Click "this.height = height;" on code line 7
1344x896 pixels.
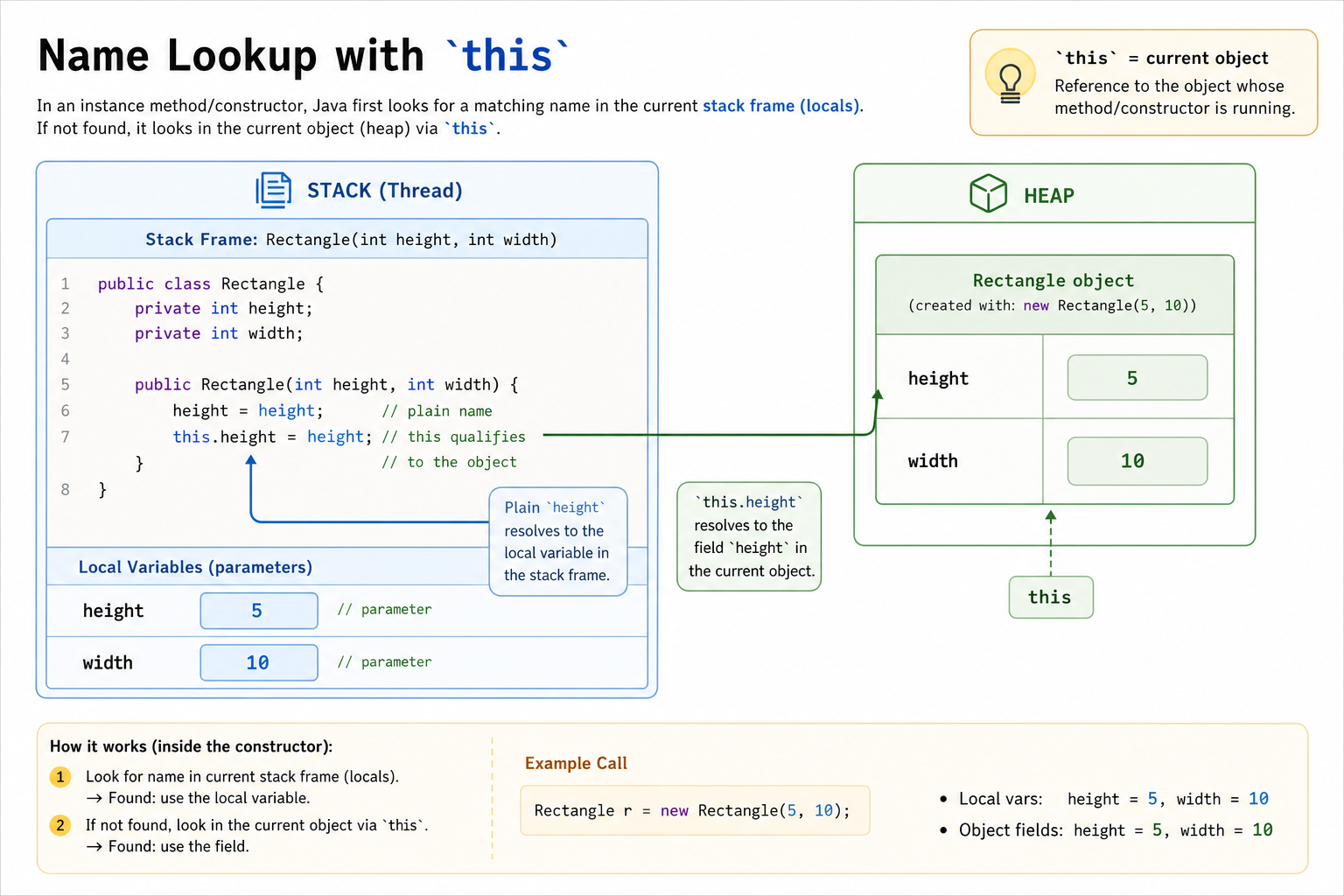coord(272,437)
